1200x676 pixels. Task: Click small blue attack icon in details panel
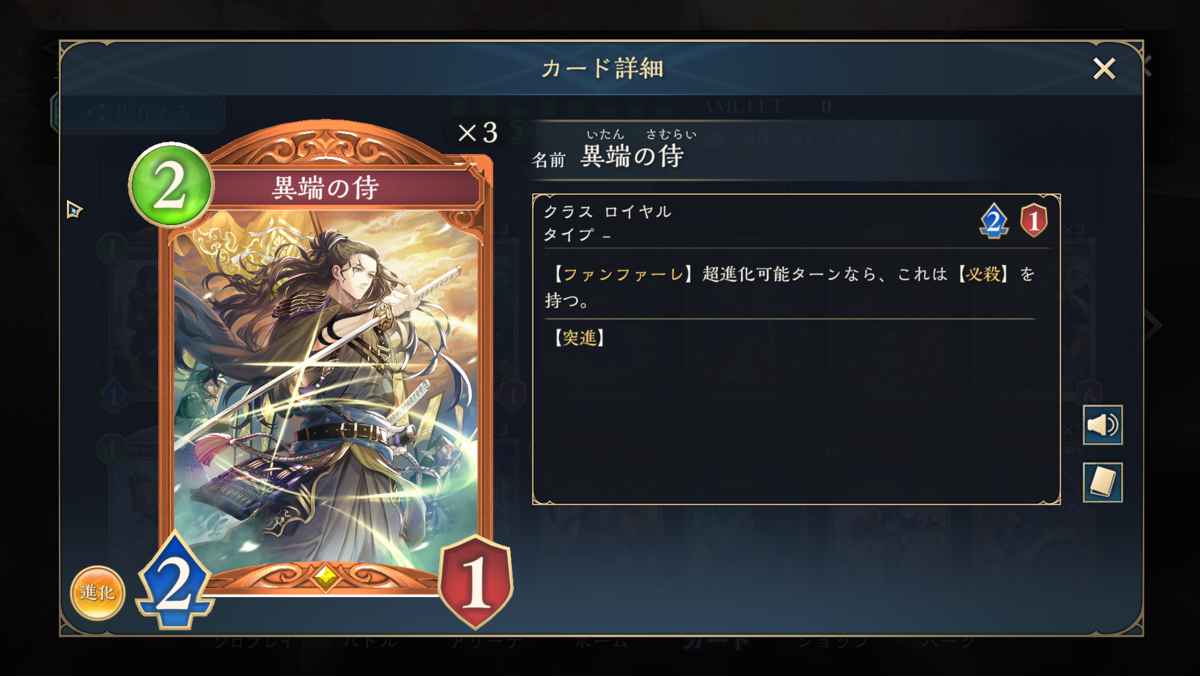[993, 221]
